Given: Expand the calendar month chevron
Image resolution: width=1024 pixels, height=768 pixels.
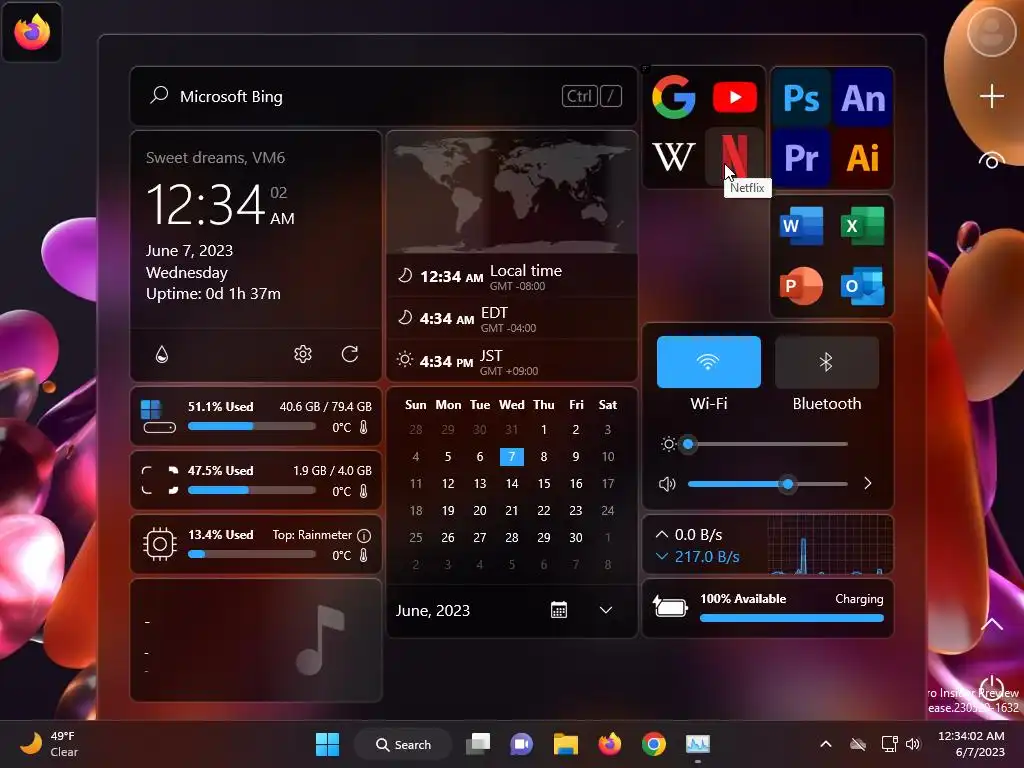Looking at the screenshot, I should [x=606, y=610].
